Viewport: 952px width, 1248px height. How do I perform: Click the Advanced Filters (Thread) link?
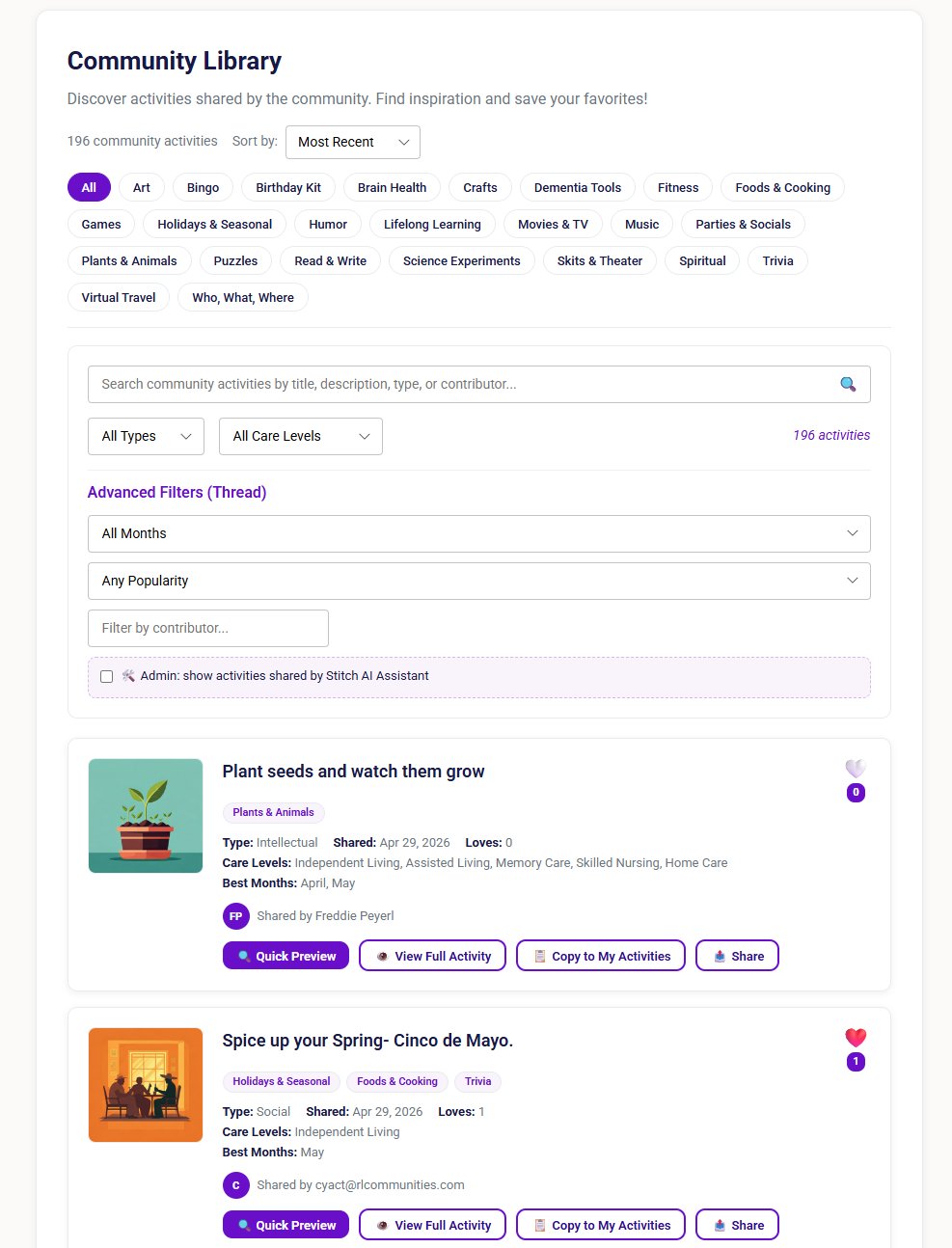point(177,492)
